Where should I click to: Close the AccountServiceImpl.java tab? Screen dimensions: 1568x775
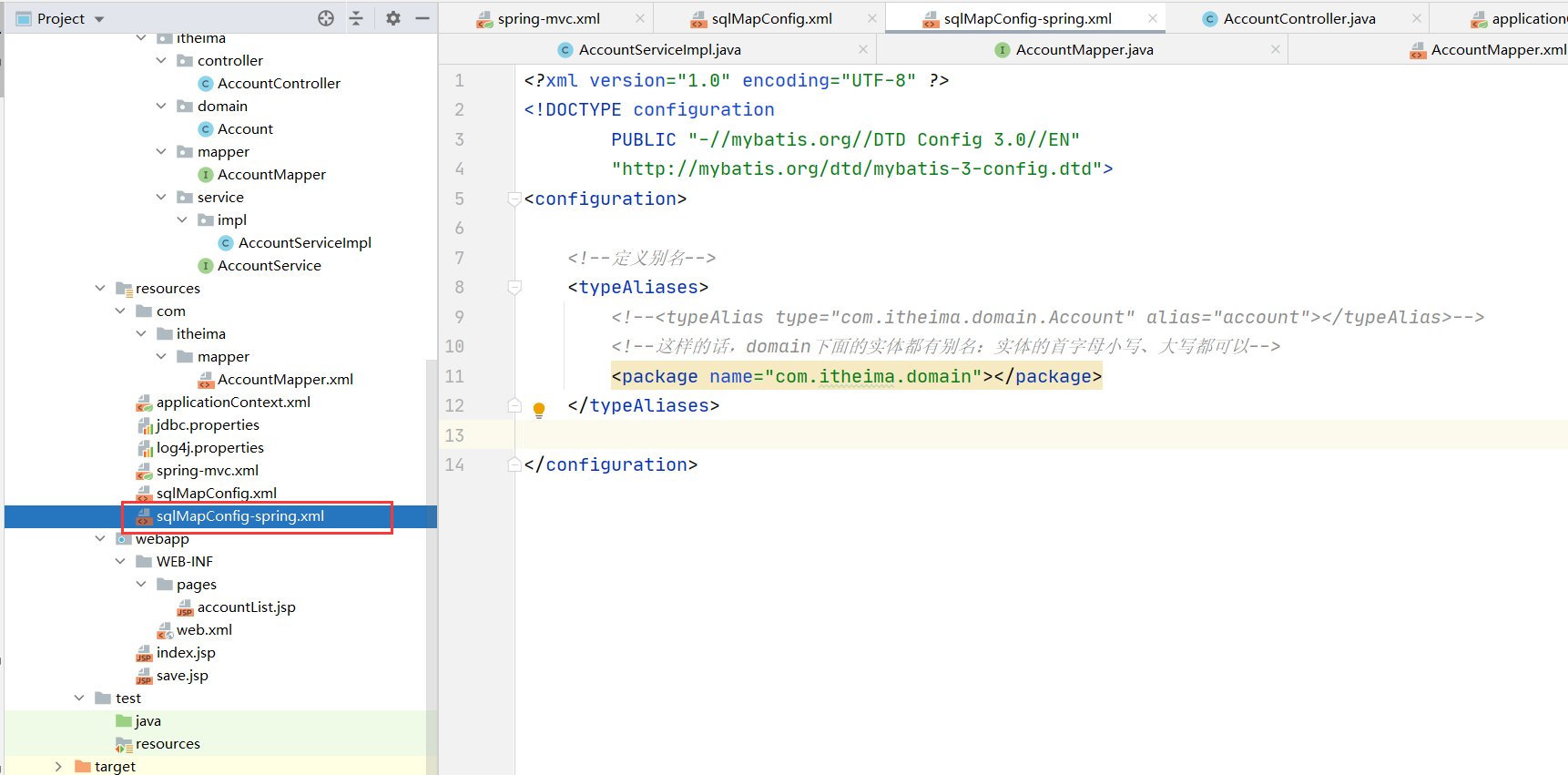863,49
